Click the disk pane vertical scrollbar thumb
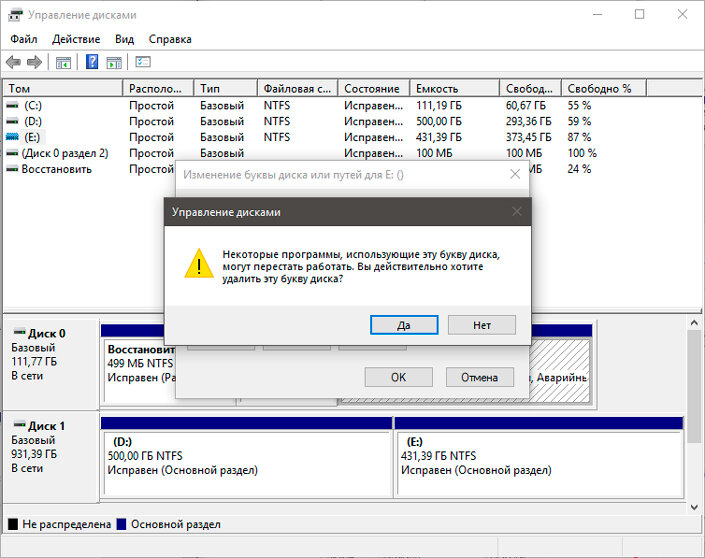 (x=694, y=387)
